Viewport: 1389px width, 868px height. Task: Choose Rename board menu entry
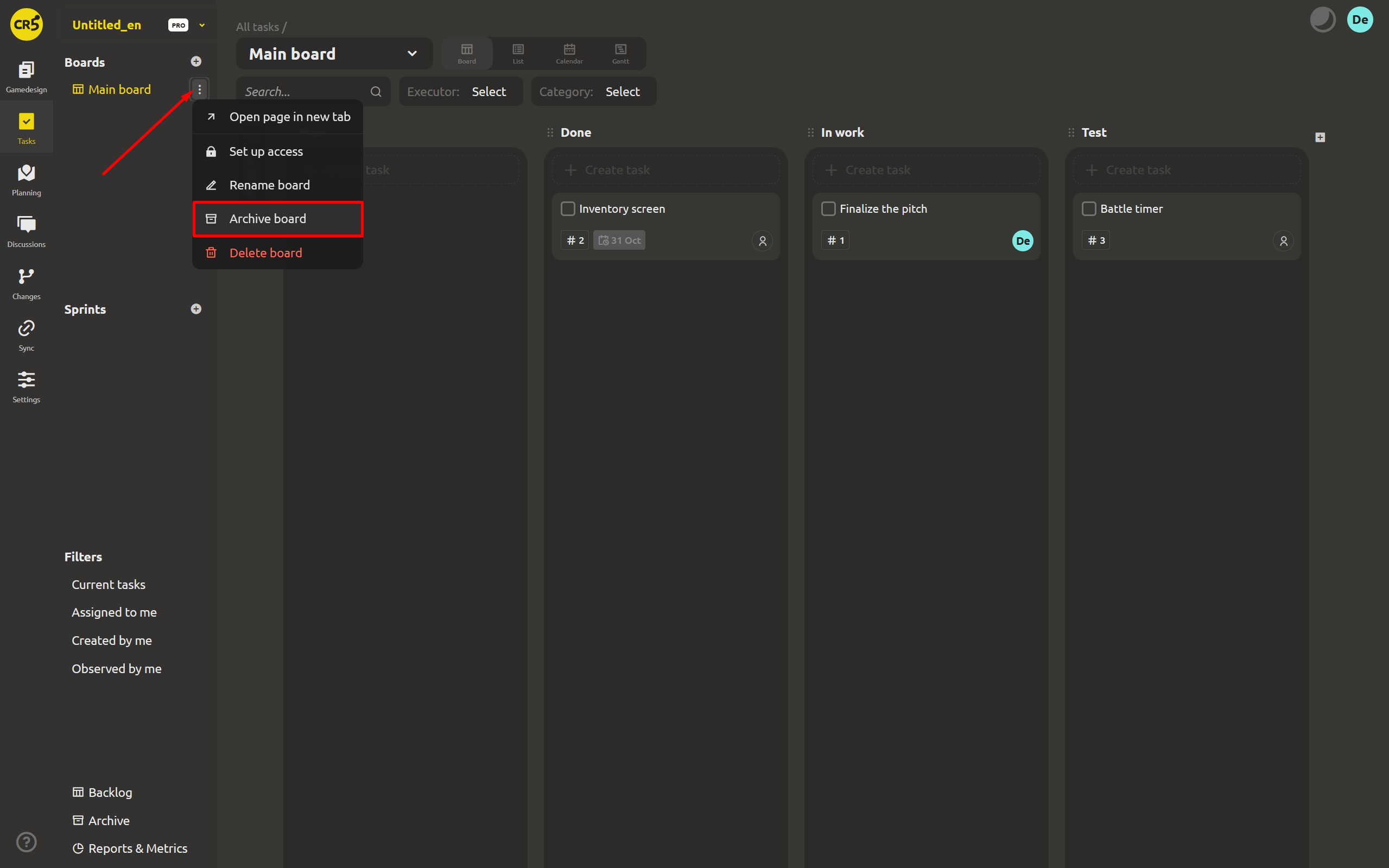click(x=278, y=186)
